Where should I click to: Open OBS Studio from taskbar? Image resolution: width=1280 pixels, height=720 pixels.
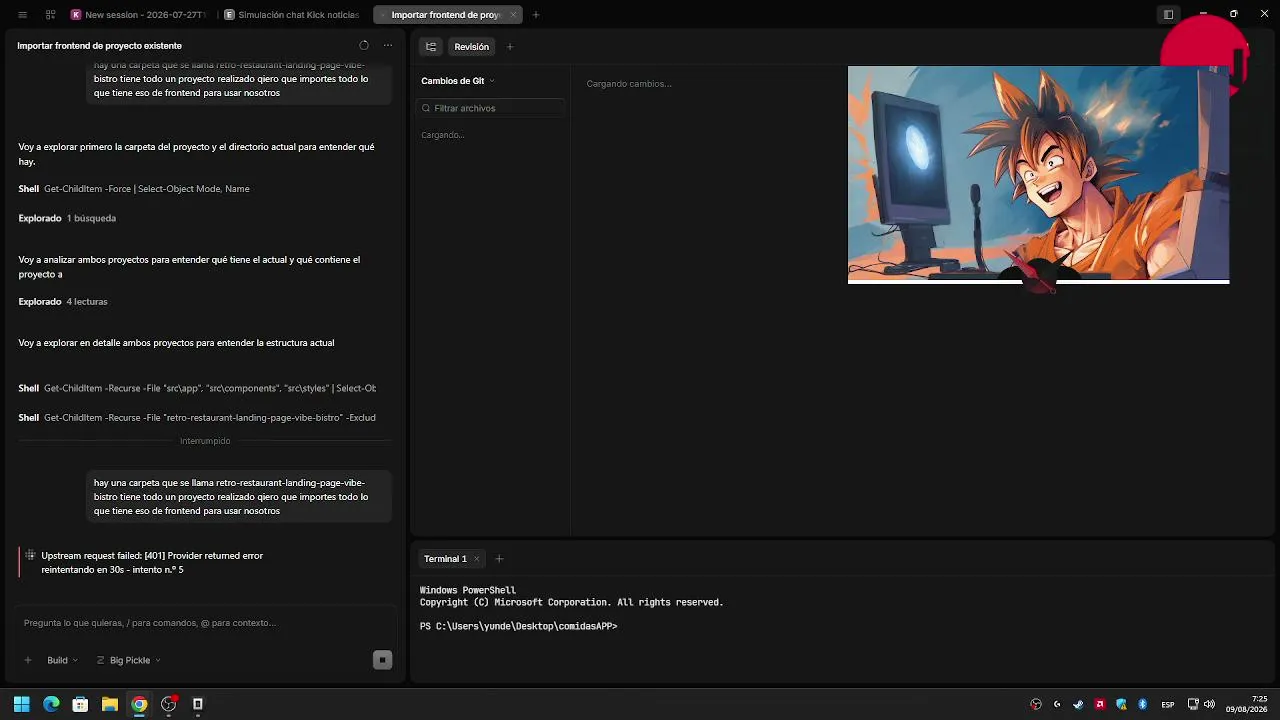coord(168,704)
